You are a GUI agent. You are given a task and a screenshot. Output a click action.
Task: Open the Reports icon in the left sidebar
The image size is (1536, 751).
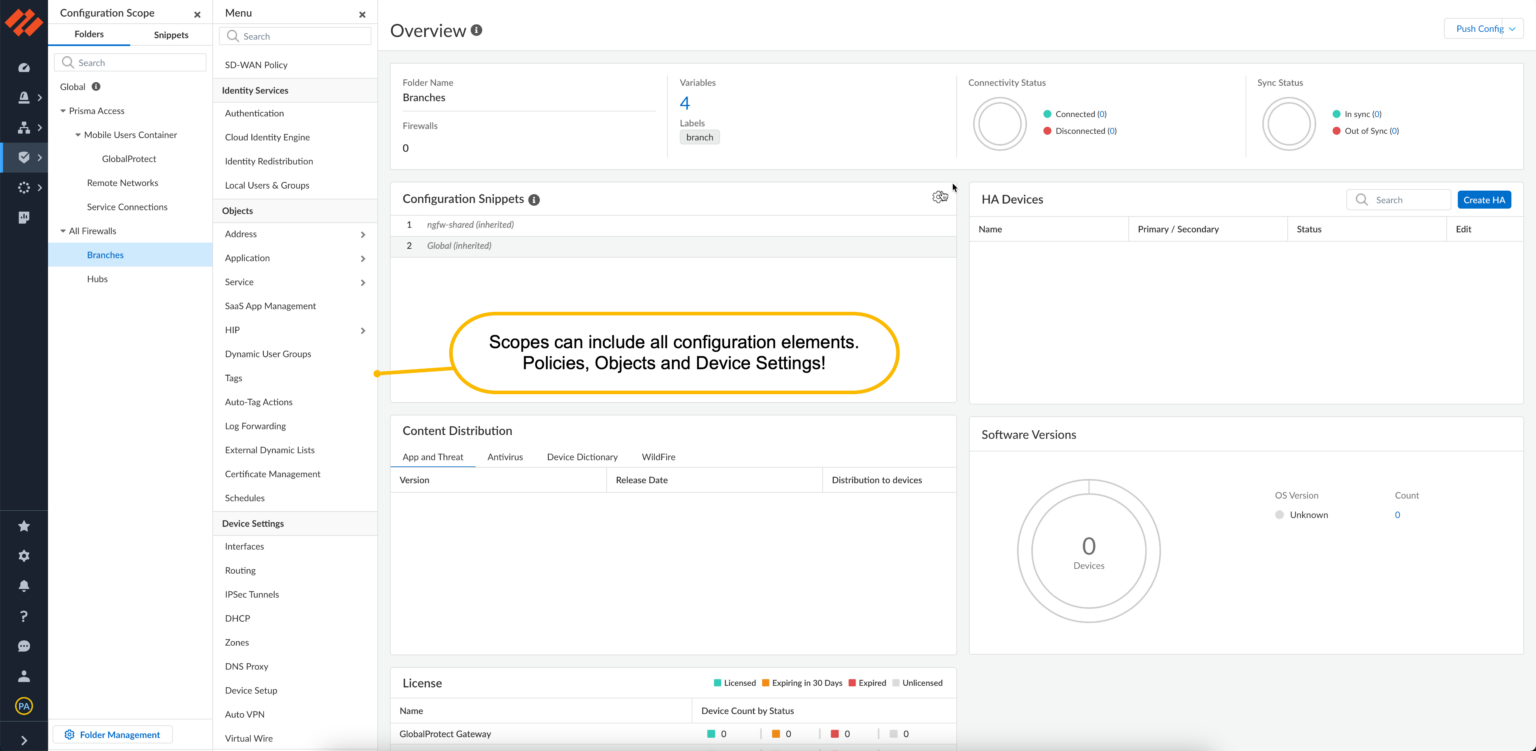click(24, 217)
